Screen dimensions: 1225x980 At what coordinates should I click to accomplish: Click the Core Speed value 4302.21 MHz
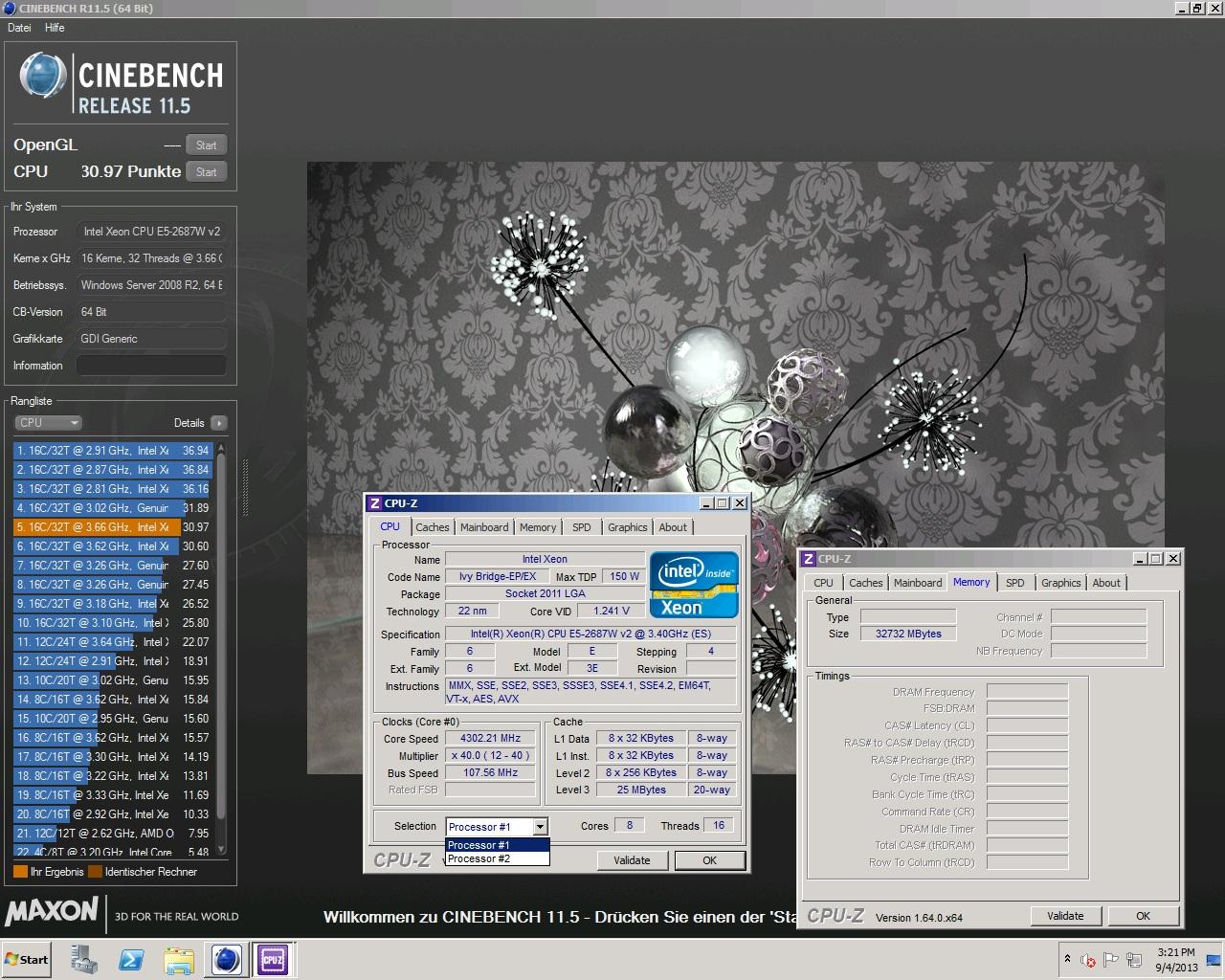(490, 739)
